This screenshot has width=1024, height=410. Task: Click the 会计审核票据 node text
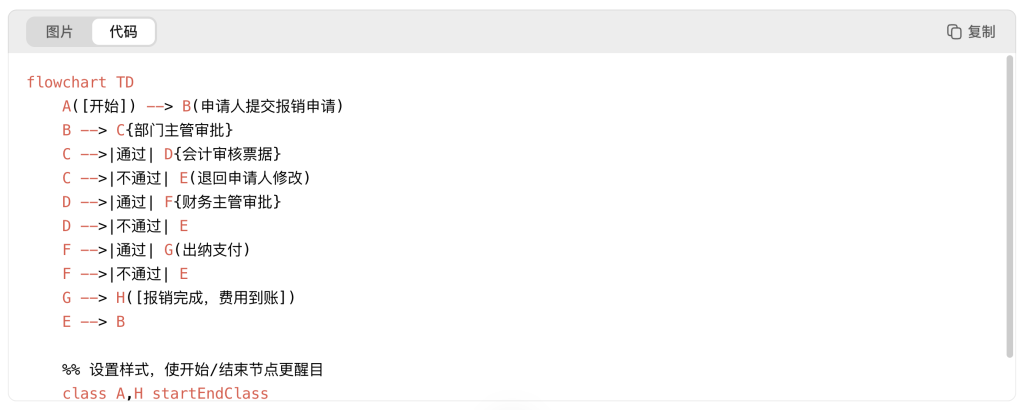click(x=228, y=154)
